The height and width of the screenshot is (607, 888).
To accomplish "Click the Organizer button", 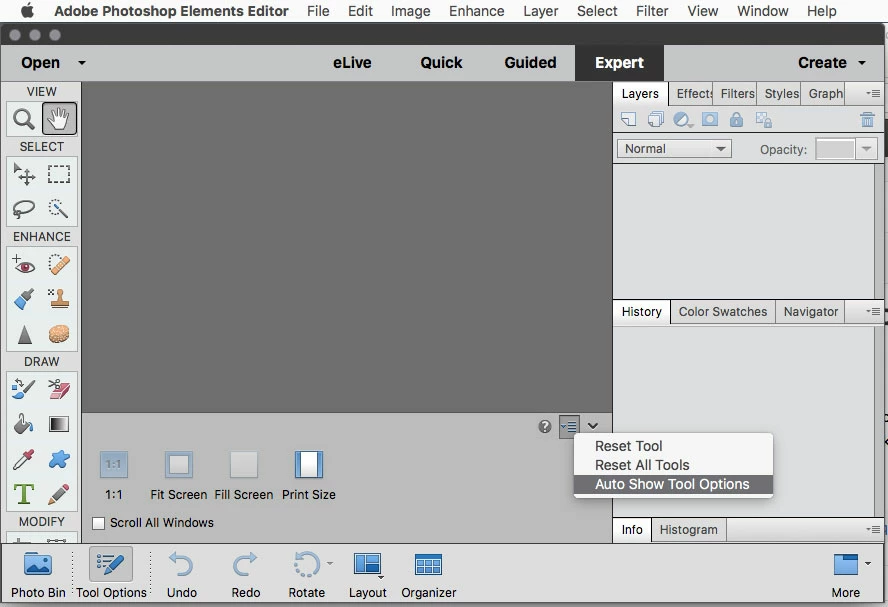I will coord(429,573).
